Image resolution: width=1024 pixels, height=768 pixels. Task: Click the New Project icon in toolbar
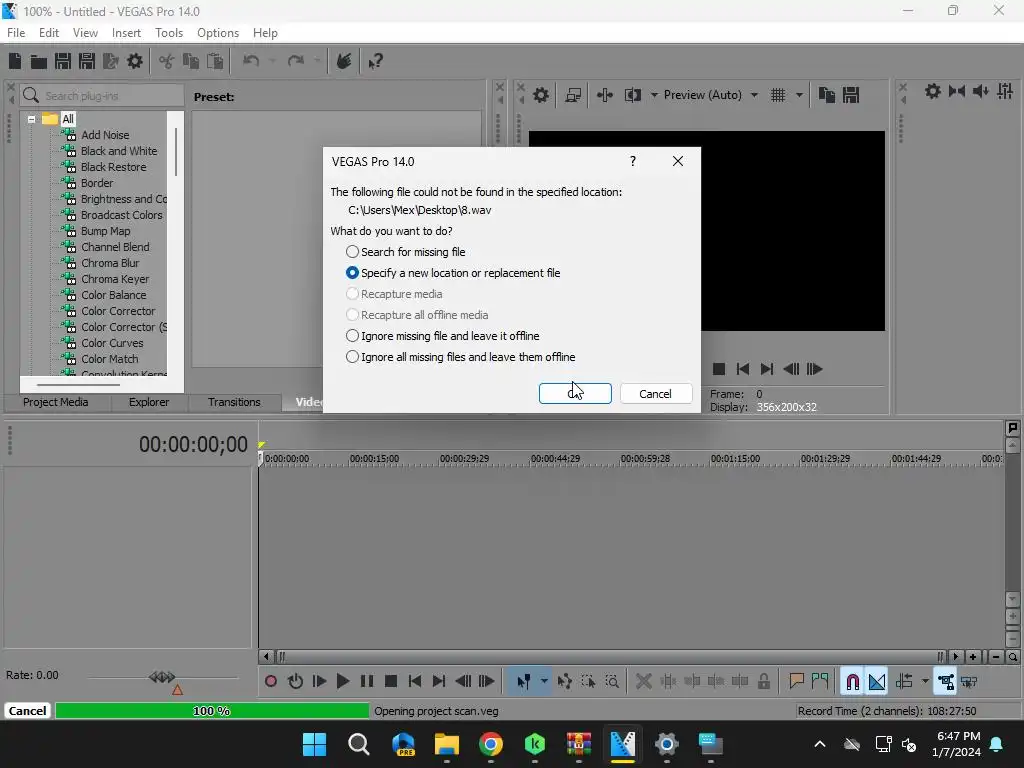(15, 61)
